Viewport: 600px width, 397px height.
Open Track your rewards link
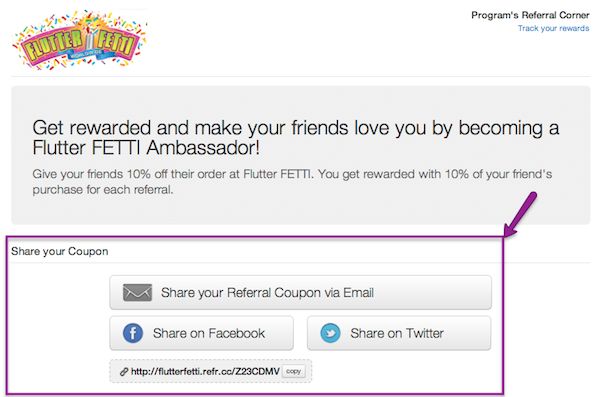(x=553, y=28)
